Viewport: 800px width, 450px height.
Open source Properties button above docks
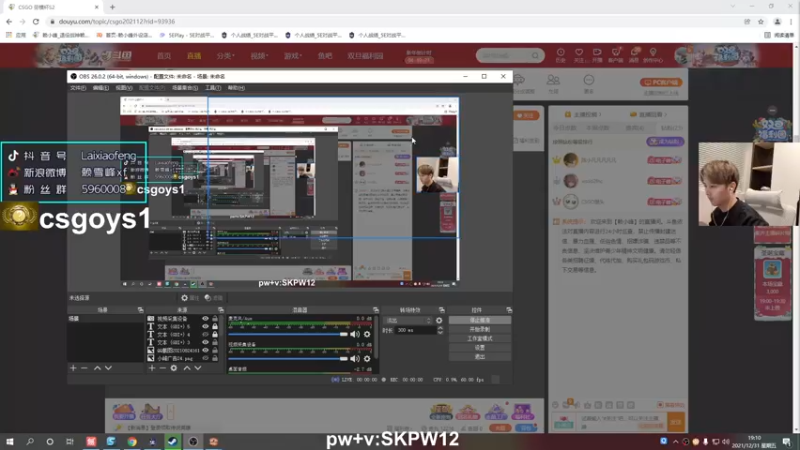pyautogui.click(x=190, y=298)
